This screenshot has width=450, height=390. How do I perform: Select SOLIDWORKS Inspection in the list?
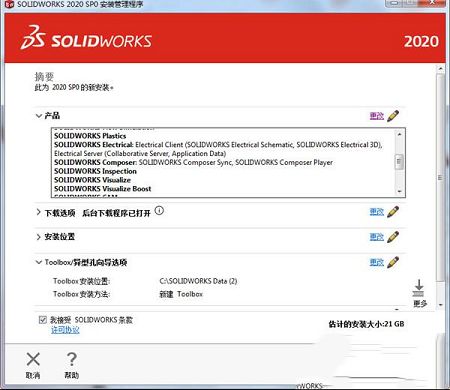95,171
